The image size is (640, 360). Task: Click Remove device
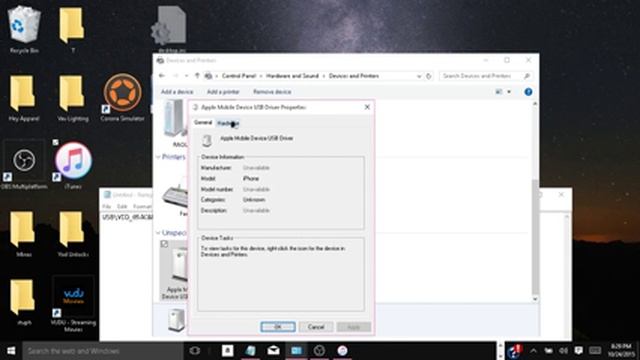click(x=272, y=92)
